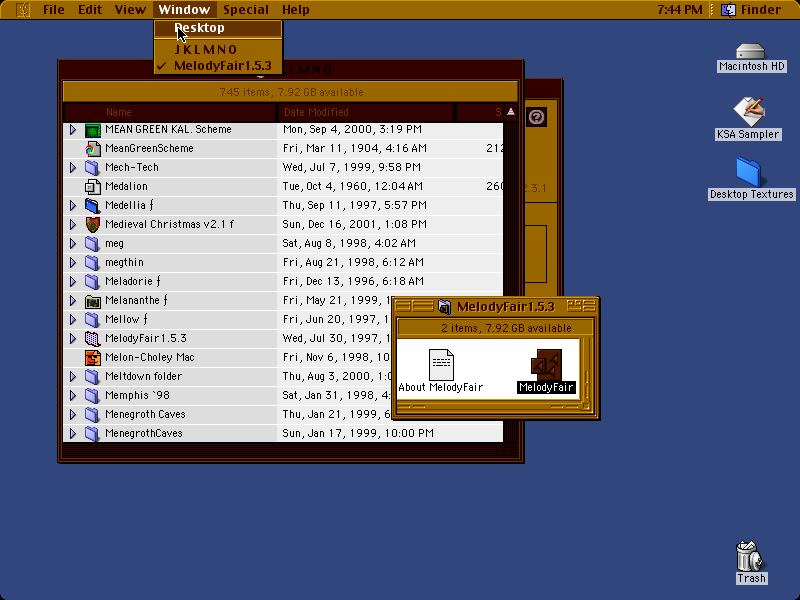The width and height of the screenshot is (800, 600).
Task: Choose Desktop from the Window menu
Action: (x=218, y=28)
